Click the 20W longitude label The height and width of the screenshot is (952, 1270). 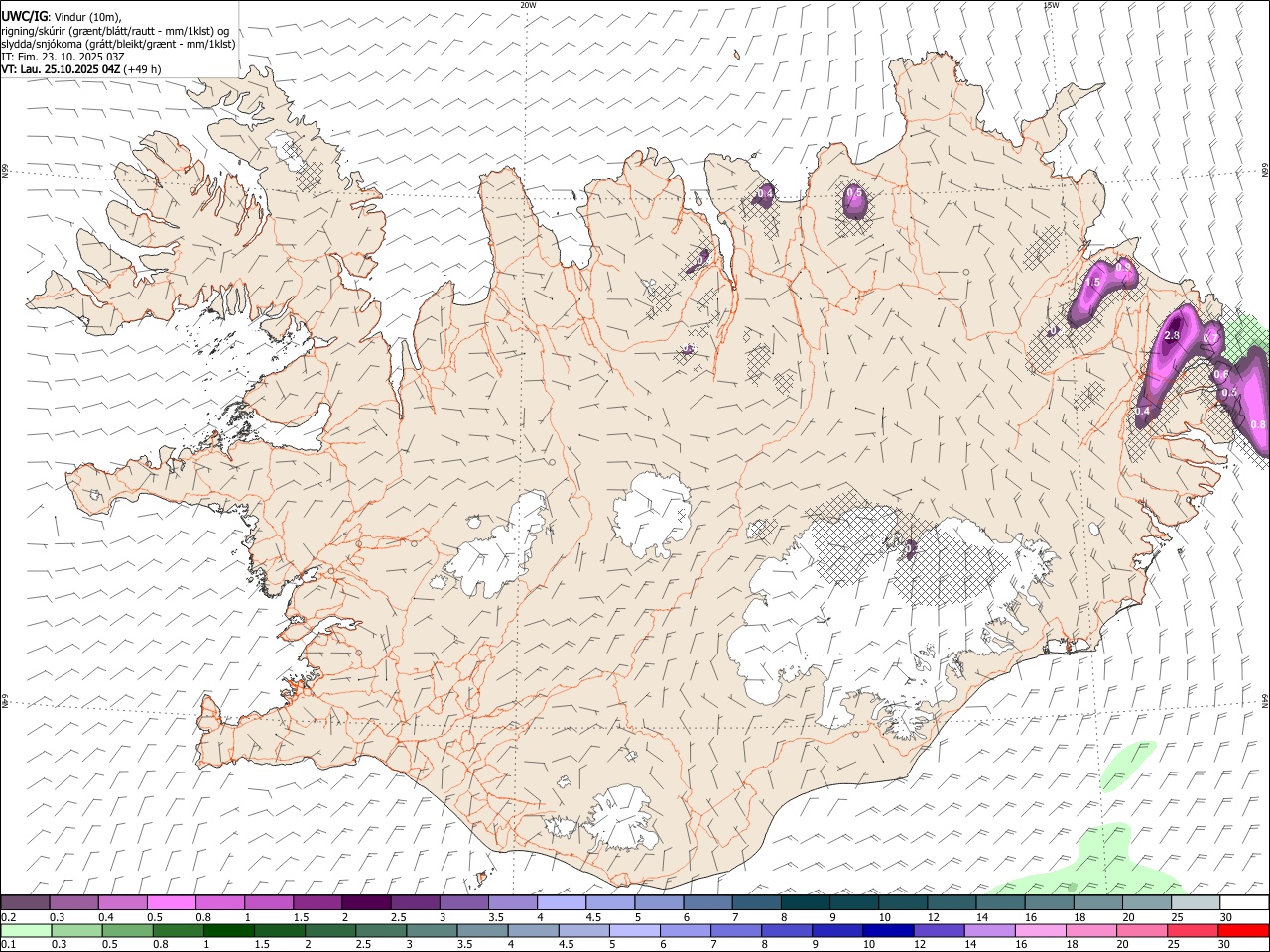(529, 5)
